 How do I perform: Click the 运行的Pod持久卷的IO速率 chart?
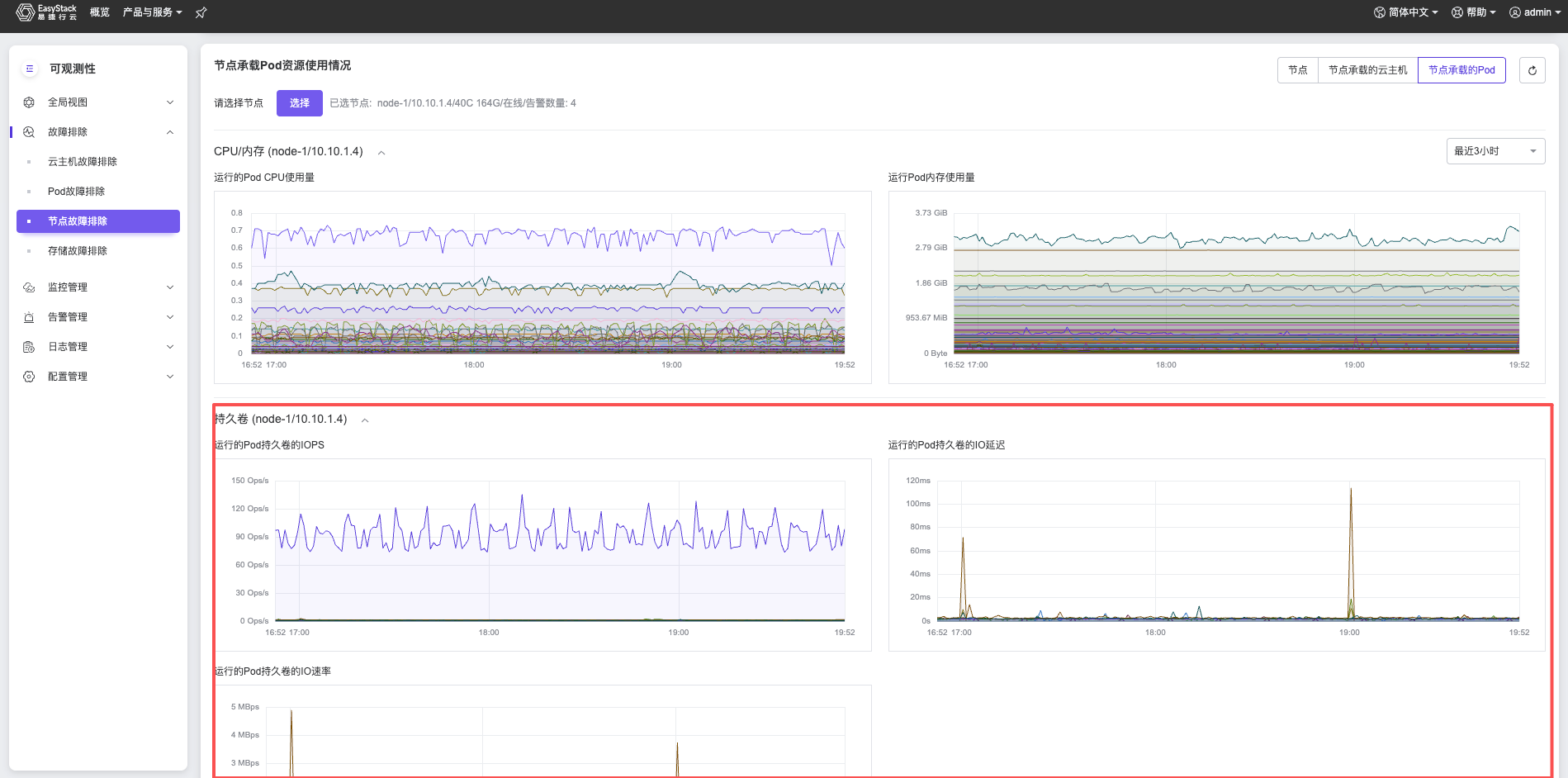coord(542,731)
